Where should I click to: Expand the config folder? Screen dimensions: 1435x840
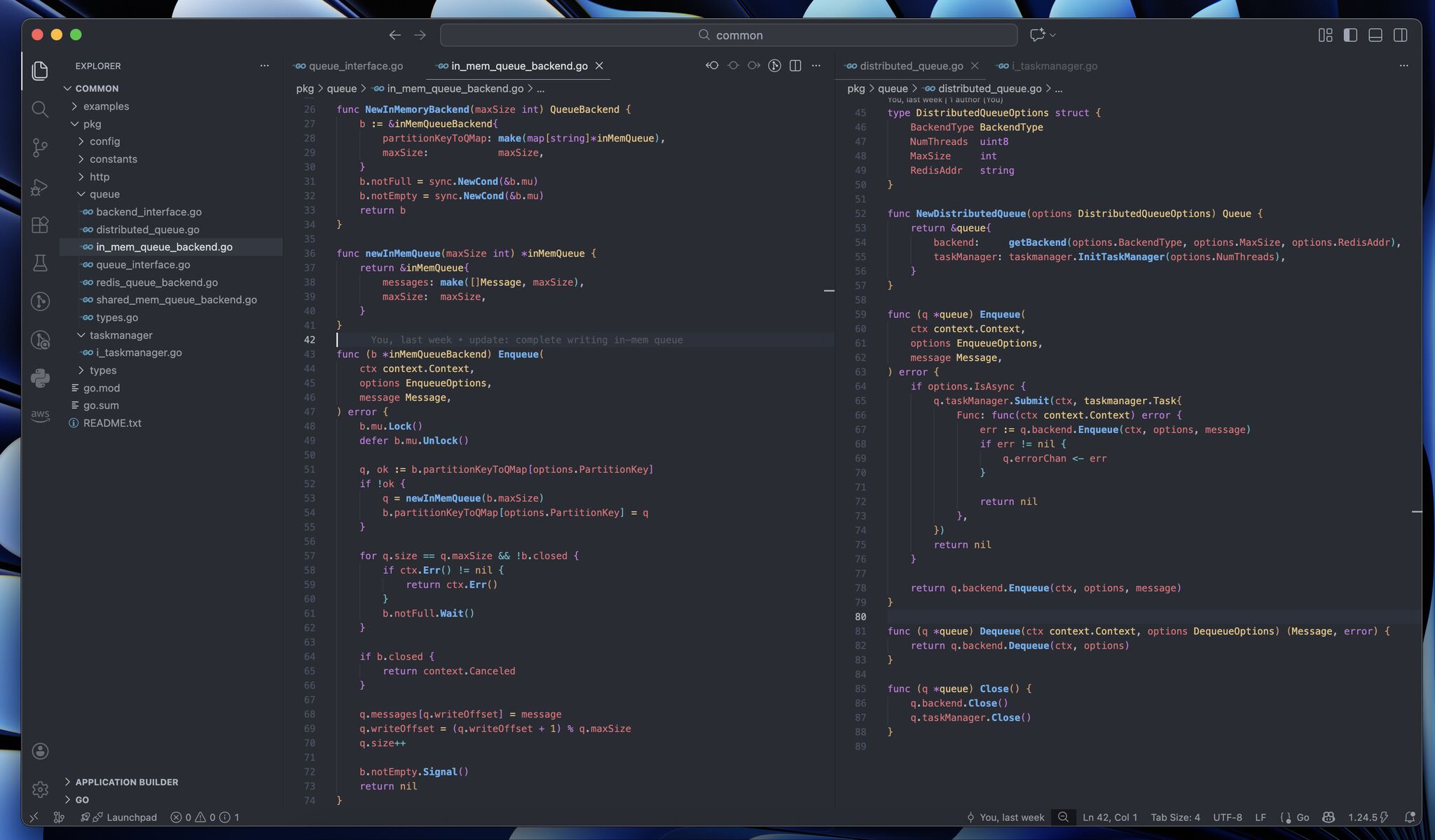click(x=104, y=142)
